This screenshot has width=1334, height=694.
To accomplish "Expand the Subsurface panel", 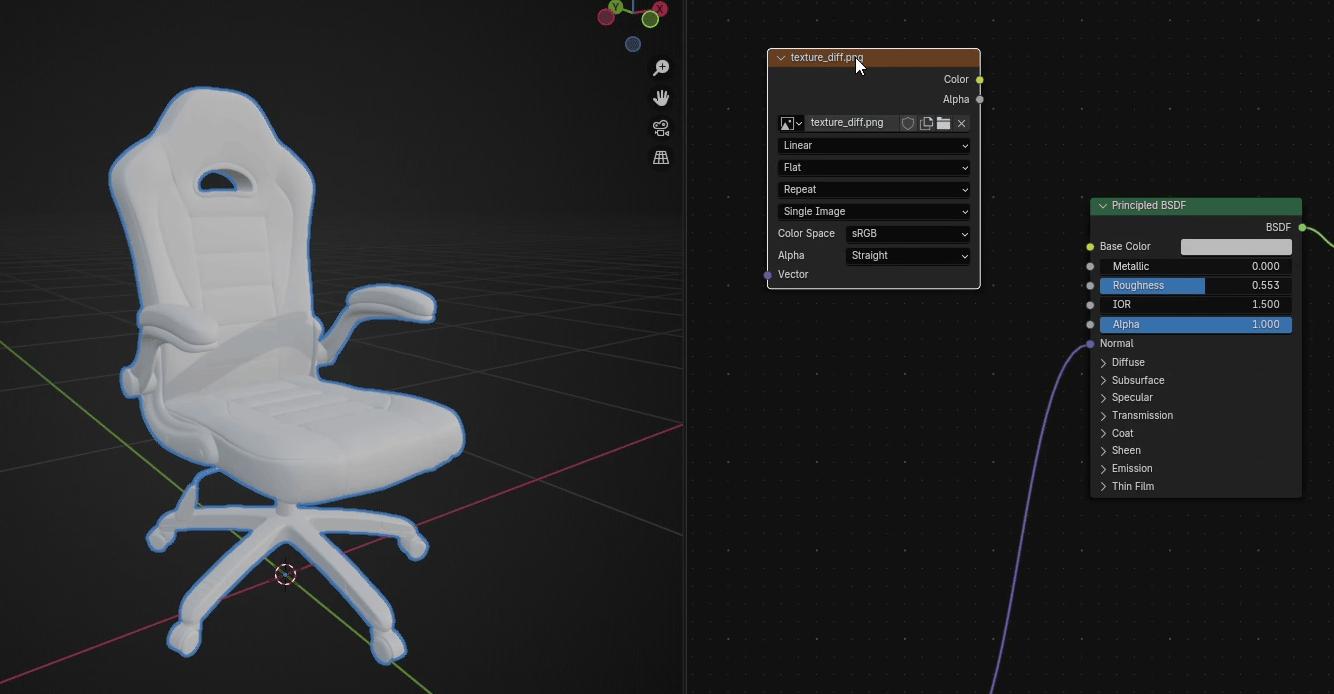I will [1137, 381].
